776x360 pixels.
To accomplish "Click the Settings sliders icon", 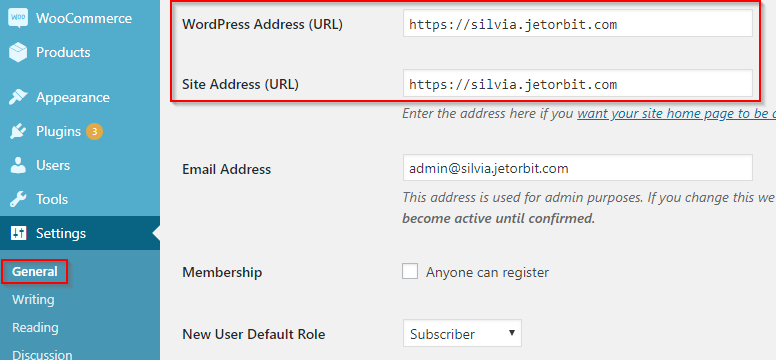I will point(18,233).
